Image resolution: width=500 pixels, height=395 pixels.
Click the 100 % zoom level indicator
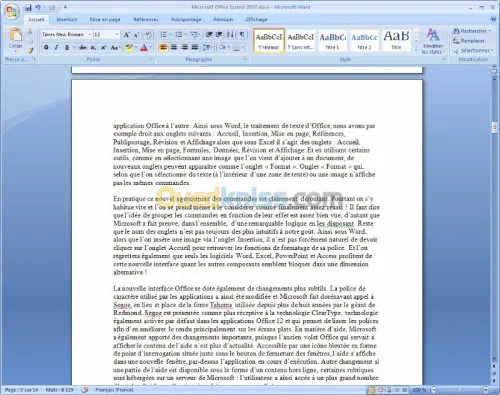(x=419, y=389)
